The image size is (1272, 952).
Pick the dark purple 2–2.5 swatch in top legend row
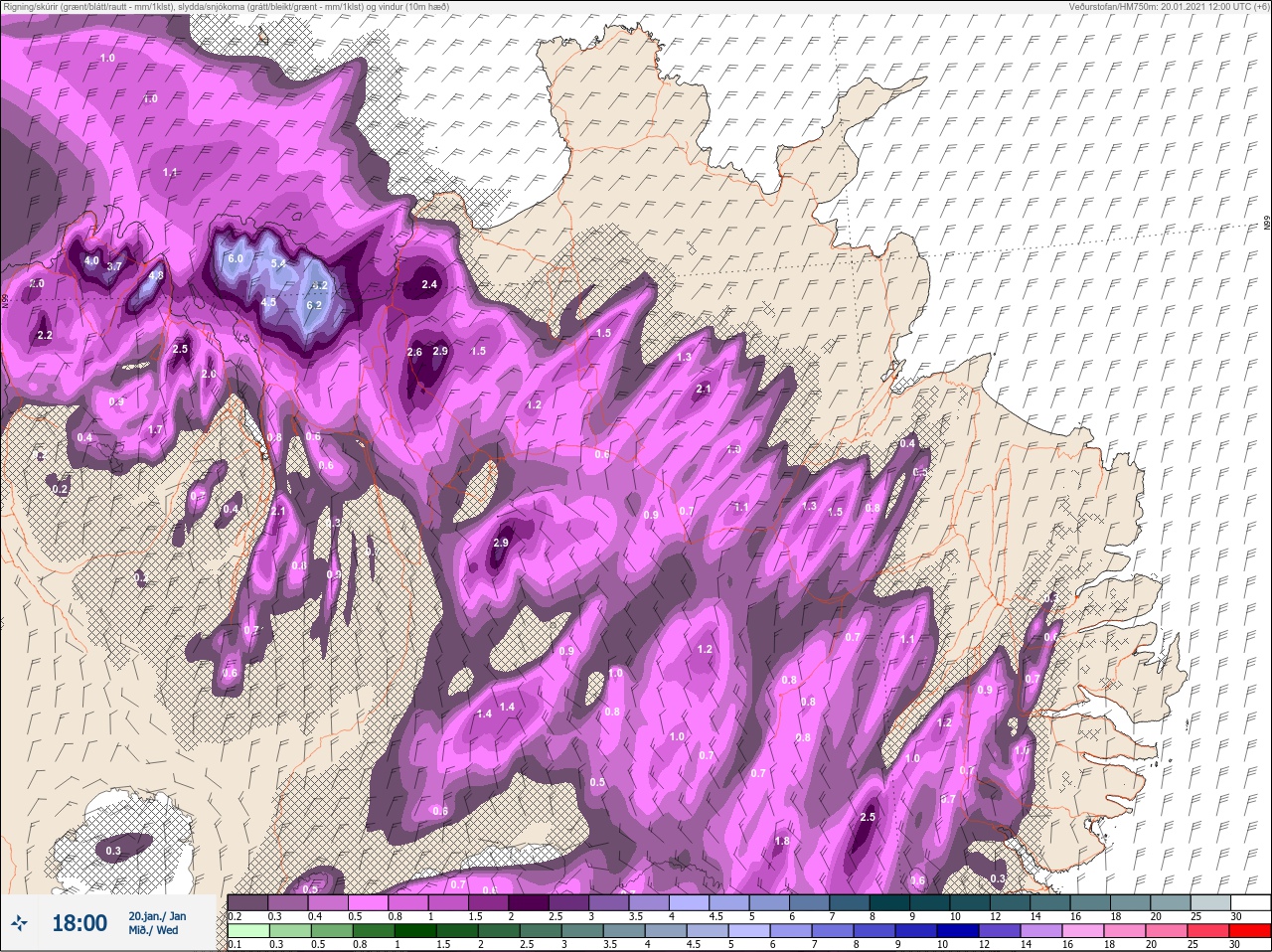point(530,902)
